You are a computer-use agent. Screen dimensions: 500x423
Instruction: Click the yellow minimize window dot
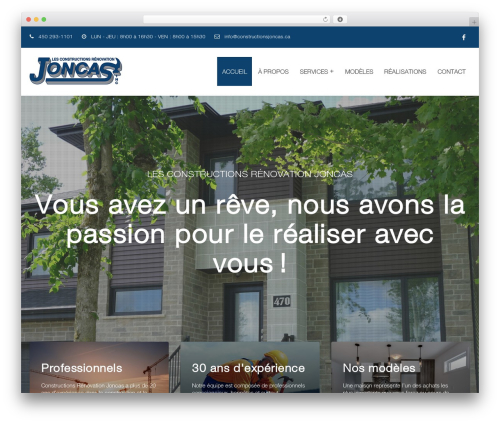[x=36, y=20]
